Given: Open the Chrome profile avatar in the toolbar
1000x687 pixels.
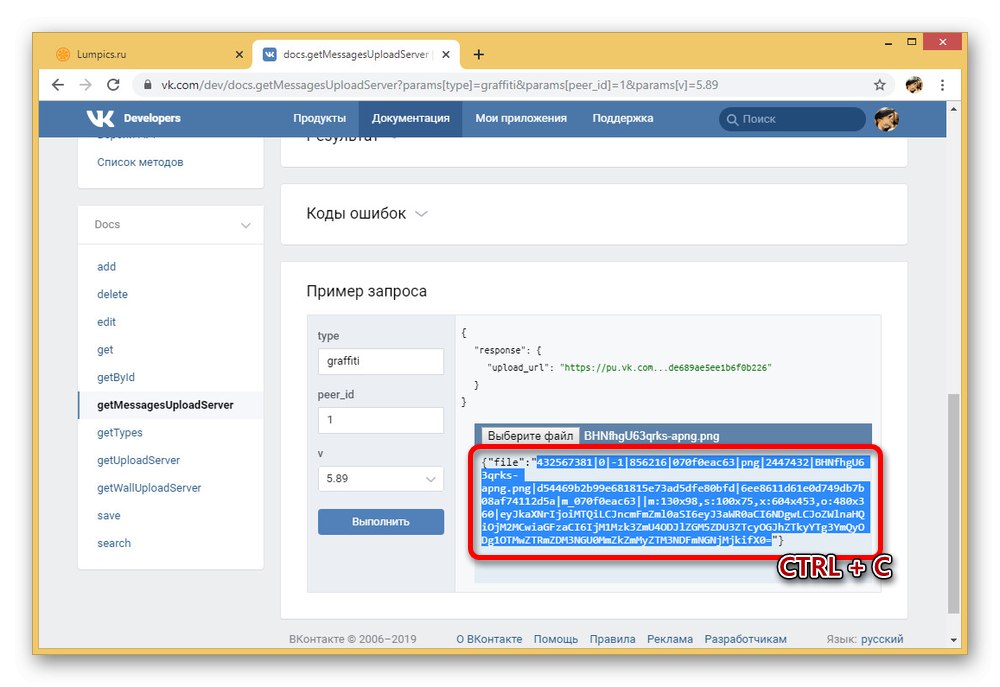Looking at the screenshot, I should 914,85.
